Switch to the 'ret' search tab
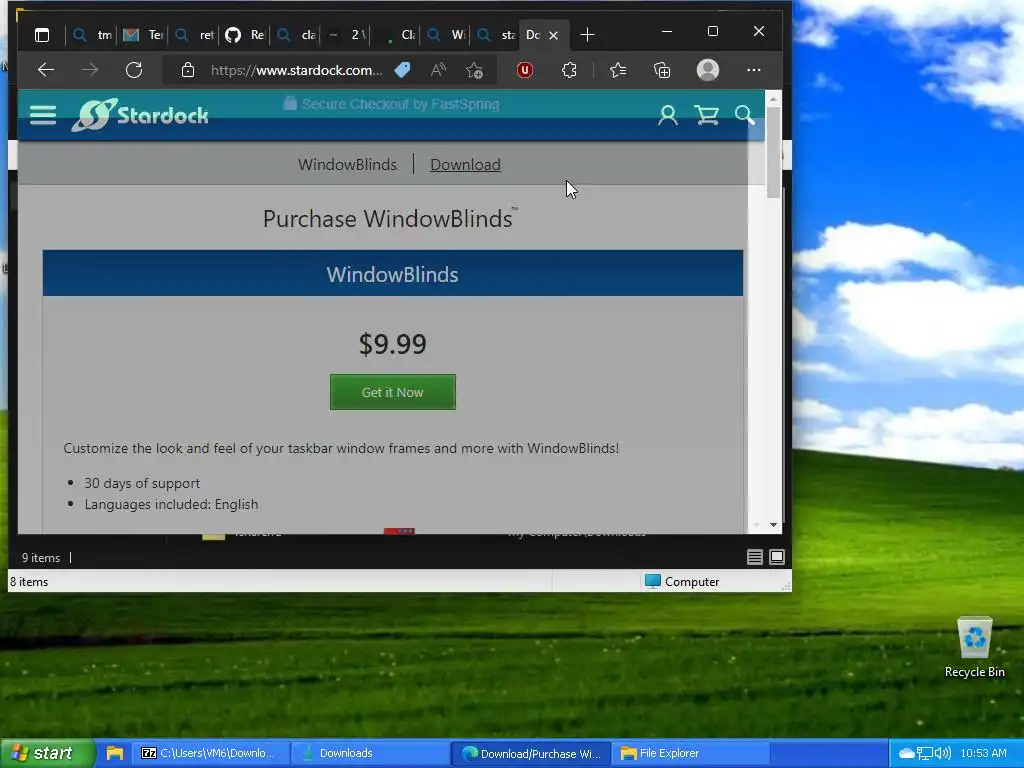Image resolution: width=1024 pixels, height=768 pixels. 195,35
